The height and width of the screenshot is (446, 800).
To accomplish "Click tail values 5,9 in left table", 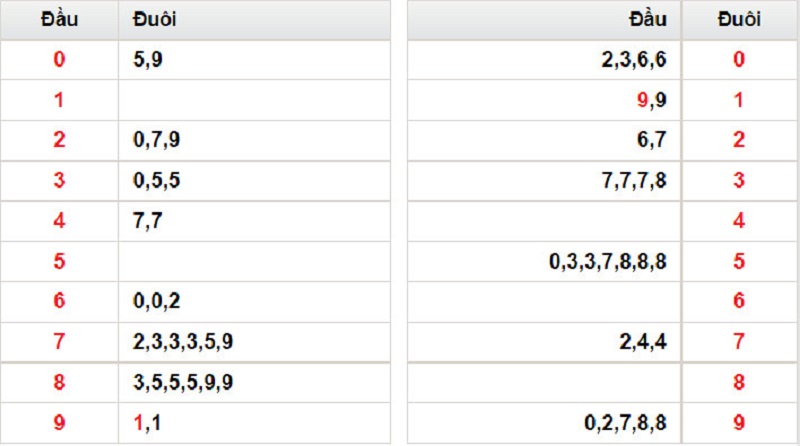I will point(148,60).
